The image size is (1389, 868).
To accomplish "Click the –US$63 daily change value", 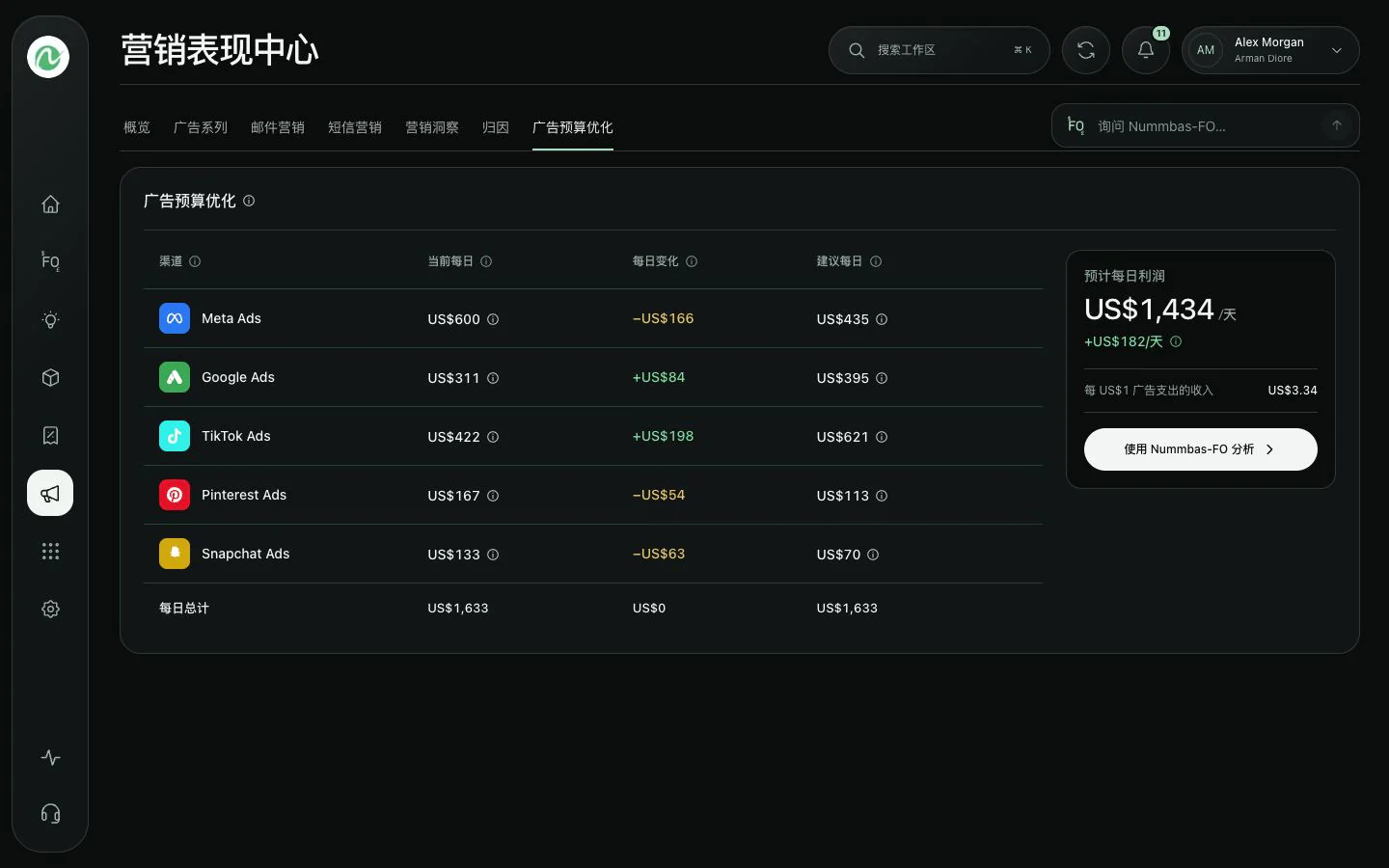I will (x=659, y=554).
